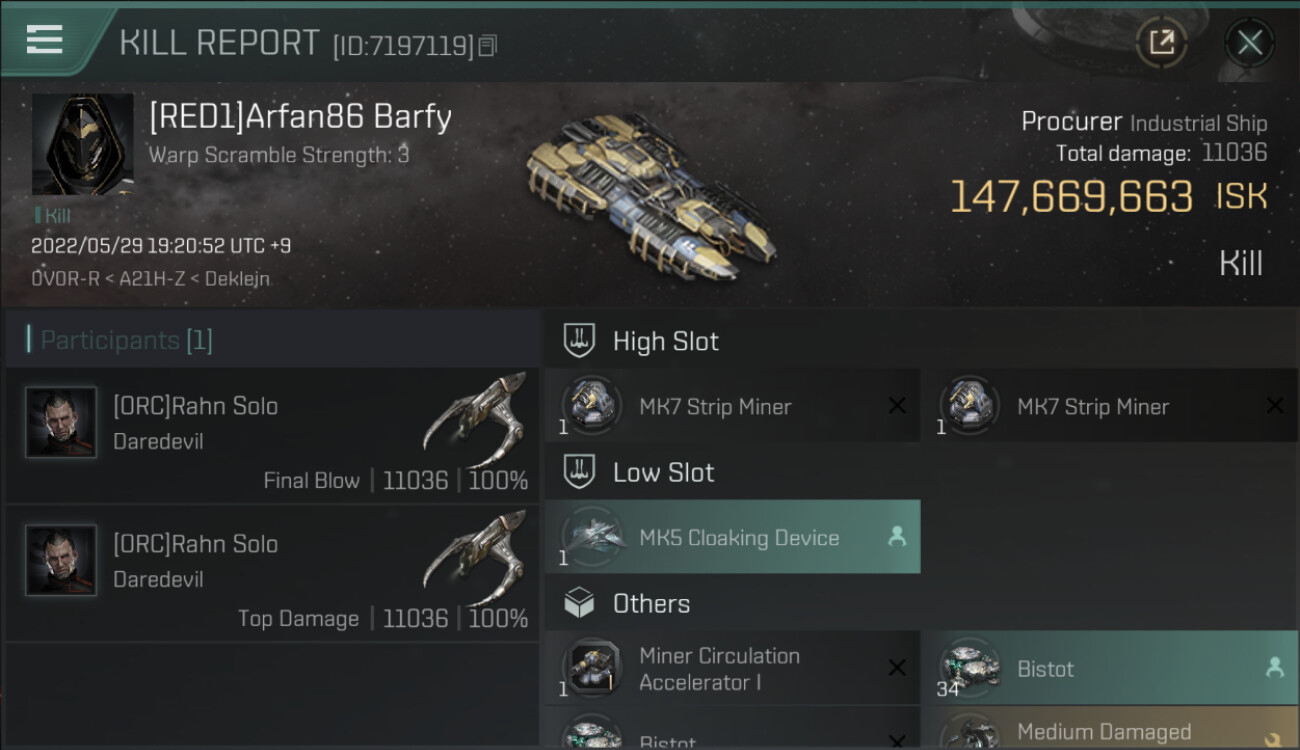Image resolution: width=1300 pixels, height=750 pixels.
Task: Select the Bistot stack of 34
Action: click(x=1109, y=668)
